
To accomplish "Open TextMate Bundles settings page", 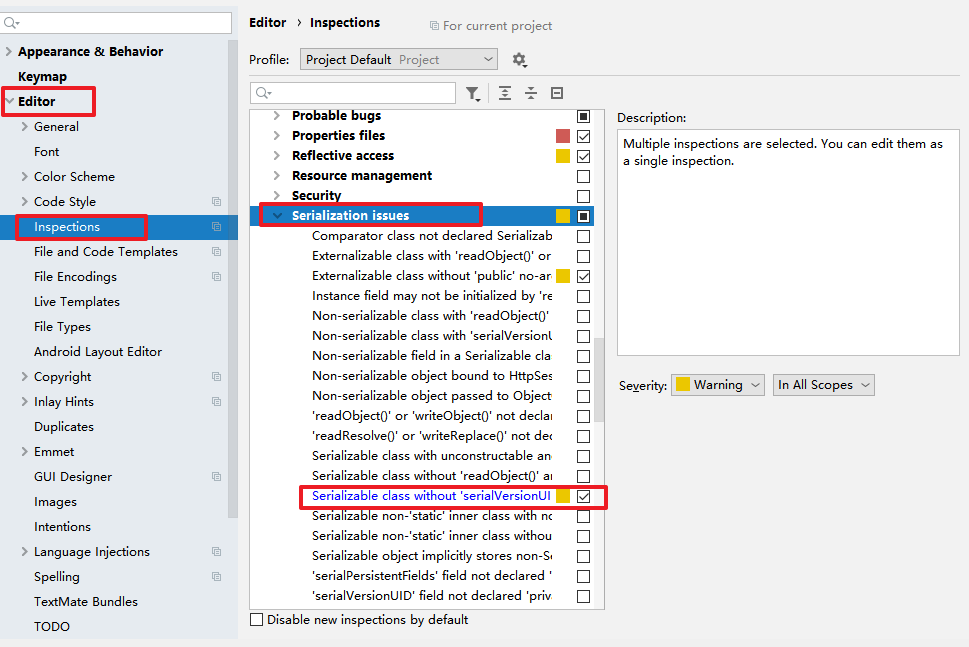I will click(86, 601).
